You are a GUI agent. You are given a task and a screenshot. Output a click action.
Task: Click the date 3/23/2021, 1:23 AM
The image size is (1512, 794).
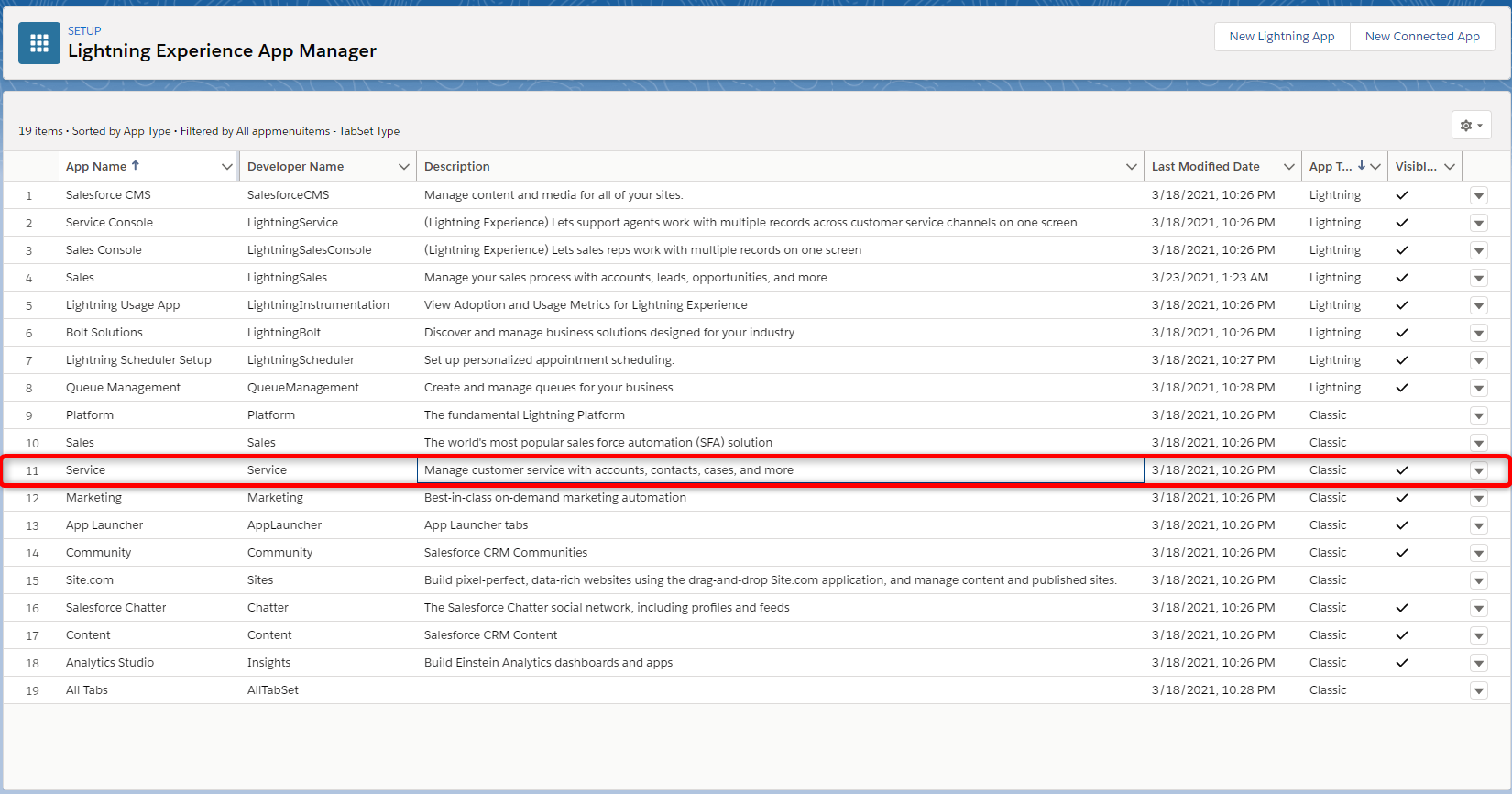(1211, 278)
